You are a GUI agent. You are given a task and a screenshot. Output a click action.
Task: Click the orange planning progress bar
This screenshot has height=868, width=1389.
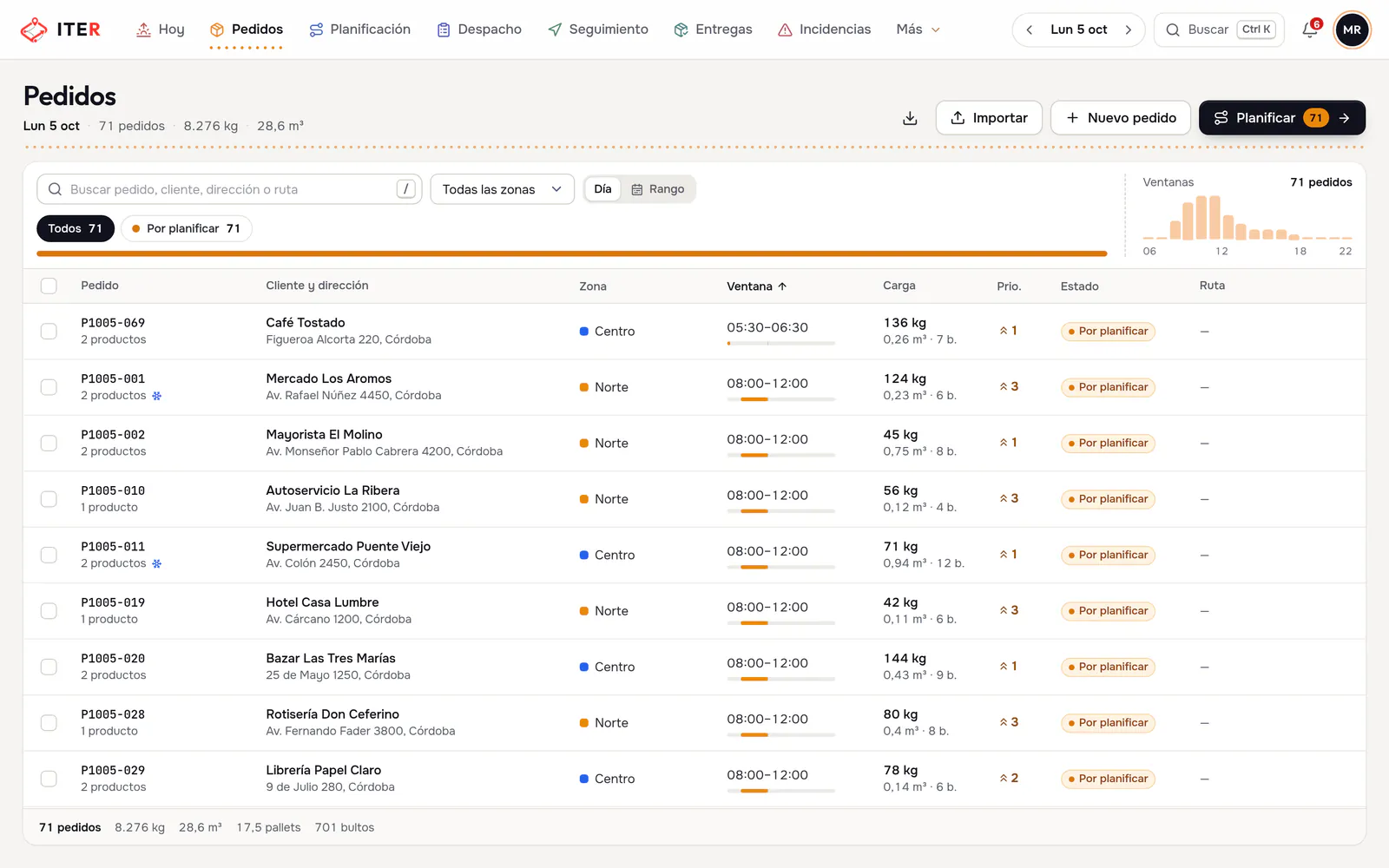pyautogui.click(x=572, y=253)
